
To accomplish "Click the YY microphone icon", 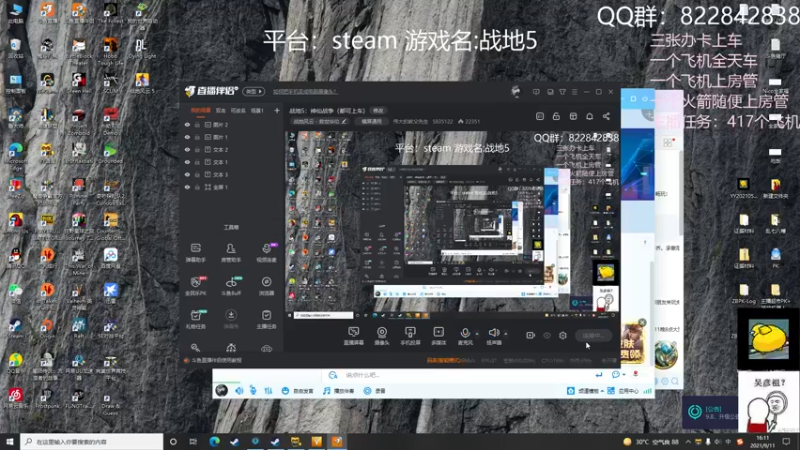I will [x=253, y=391].
